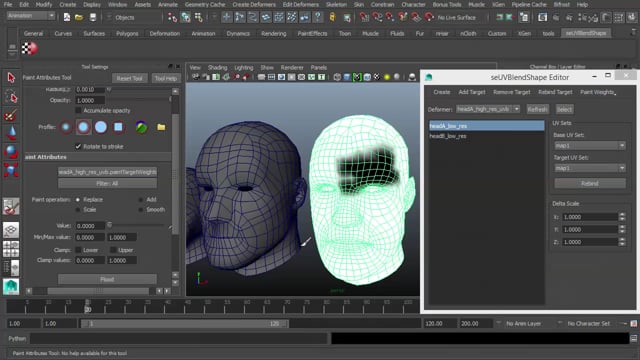Viewport: 640px width, 360px height.
Task: Click Save Scene disk icon
Action: [x=93, y=18]
